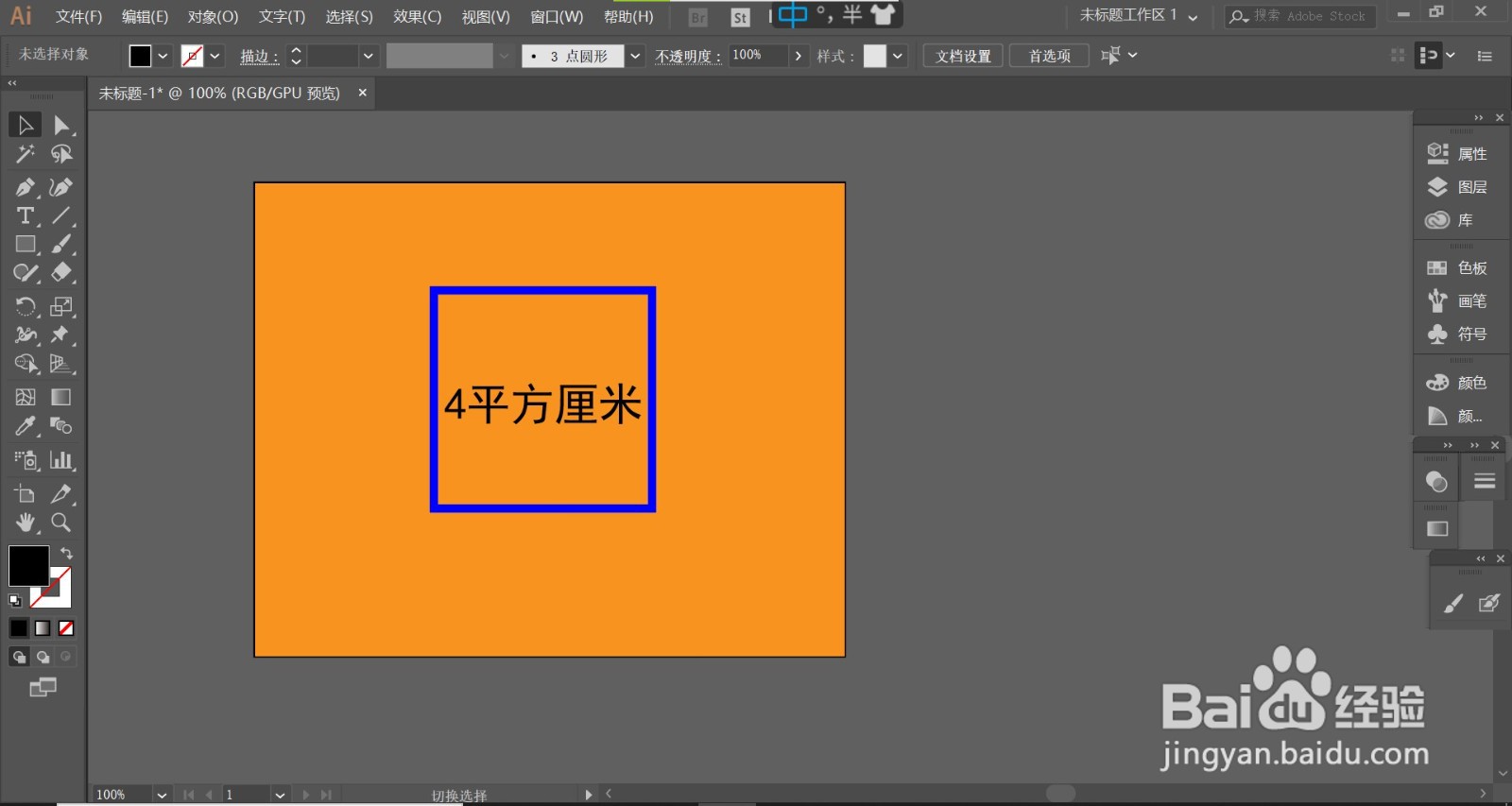The height and width of the screenshot is (806, 1512).
Task: Select the Slice tool
Action: click(x=61, y=493)
